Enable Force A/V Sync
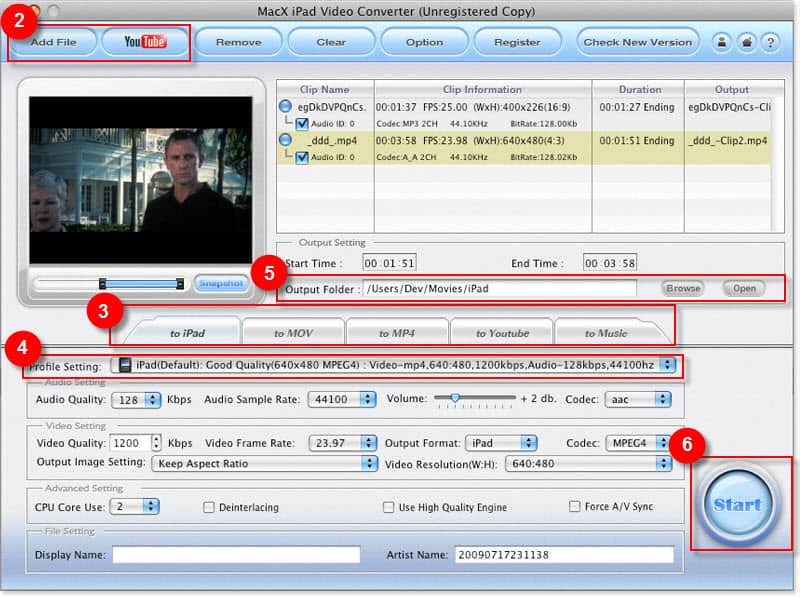This screenshot has width=800, height=597. point(574,506)
